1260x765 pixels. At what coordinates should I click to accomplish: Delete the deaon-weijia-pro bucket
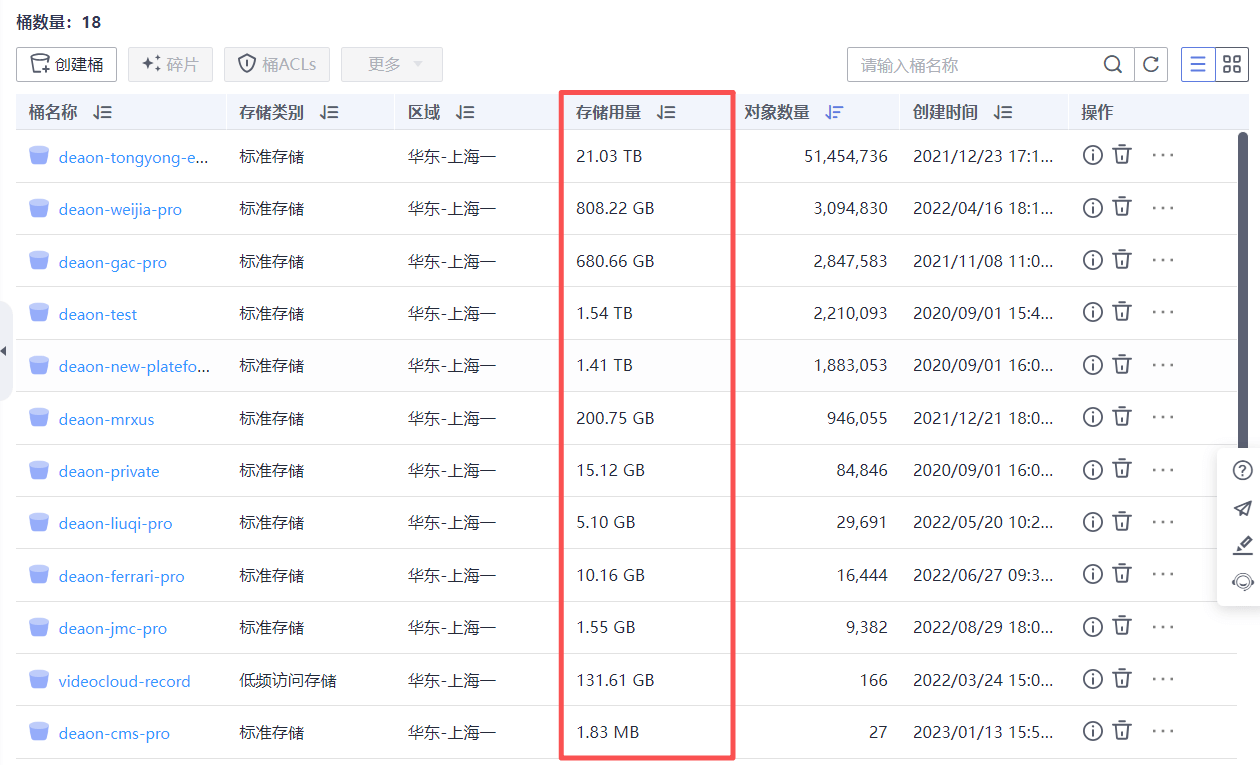(1123, 208)
